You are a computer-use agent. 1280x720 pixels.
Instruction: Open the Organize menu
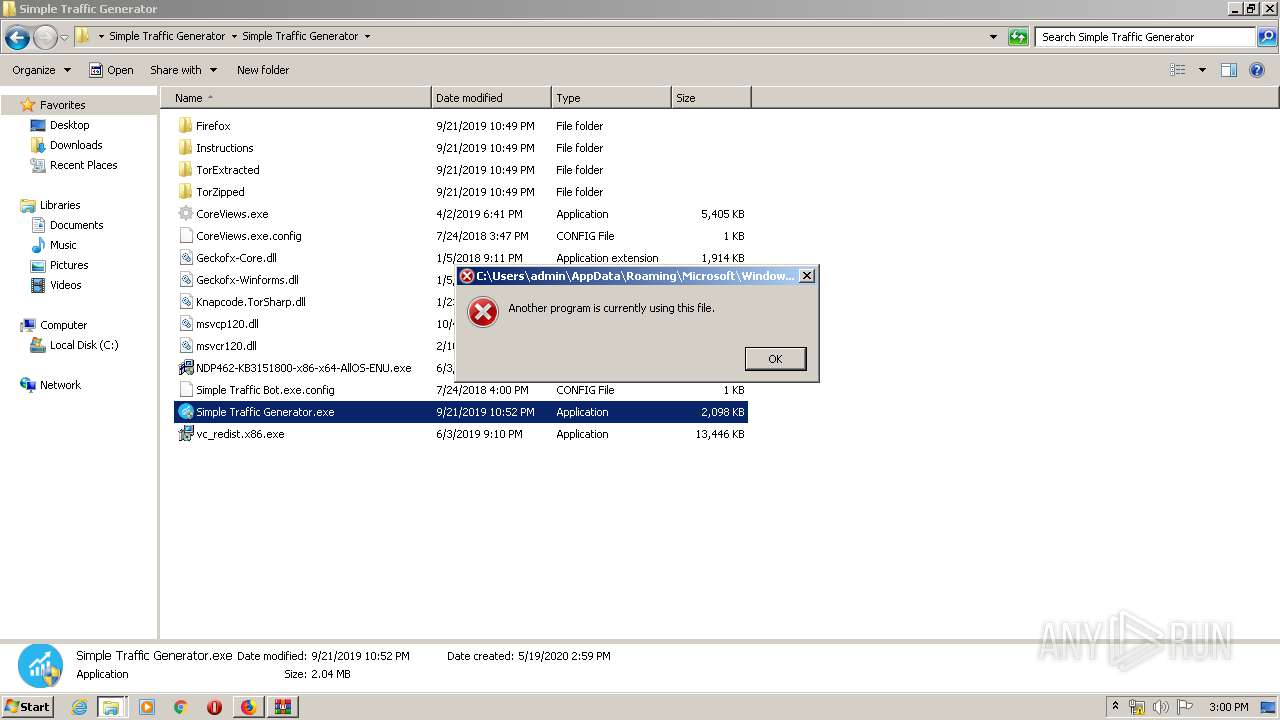41,70
